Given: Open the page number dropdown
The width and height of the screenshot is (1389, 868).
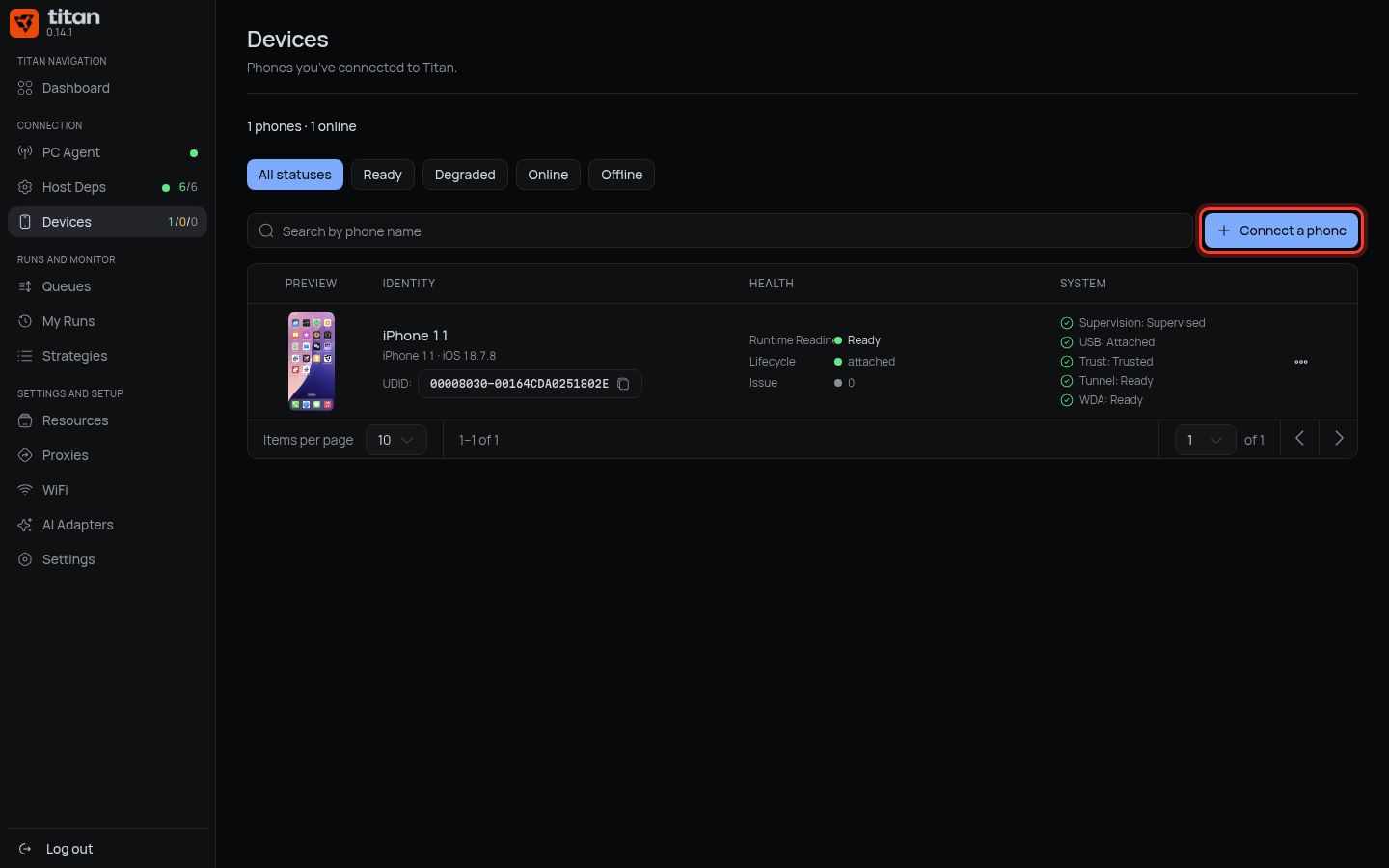Looking at the screenshot, I should pyautogui.click(x=1206, y=440).
